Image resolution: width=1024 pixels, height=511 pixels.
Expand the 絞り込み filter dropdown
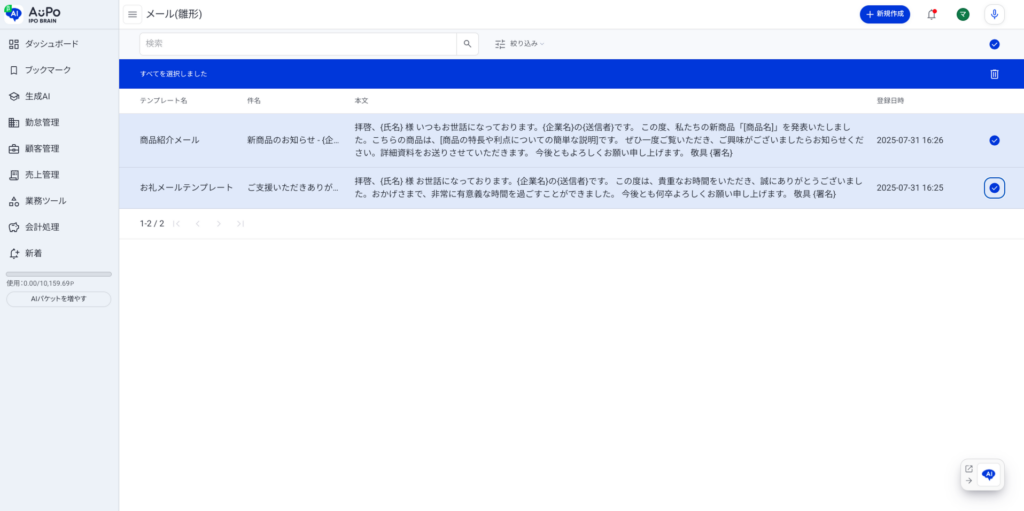(520, 44)
